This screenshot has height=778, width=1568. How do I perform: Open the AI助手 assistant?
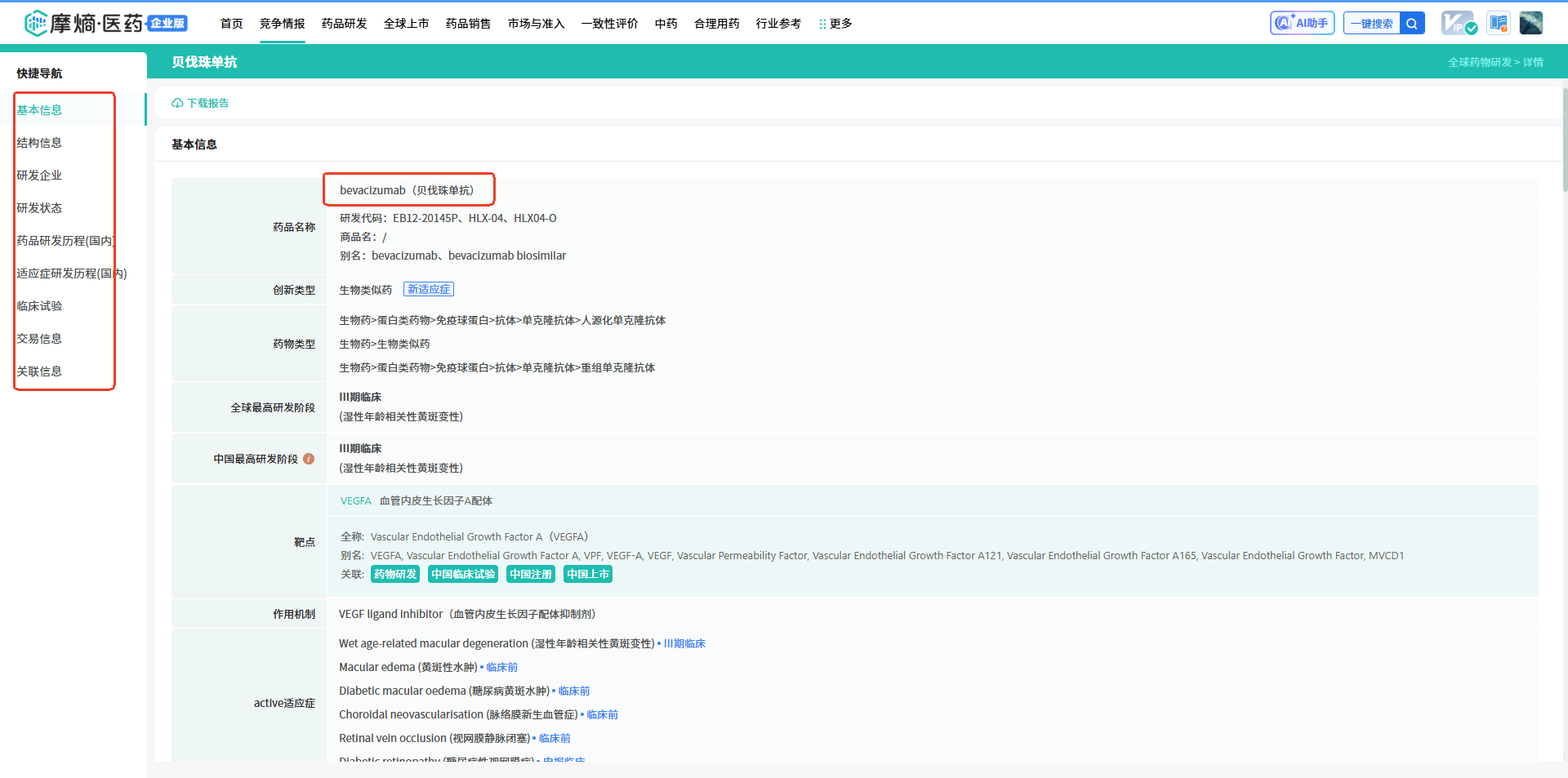click(1303, 23)
